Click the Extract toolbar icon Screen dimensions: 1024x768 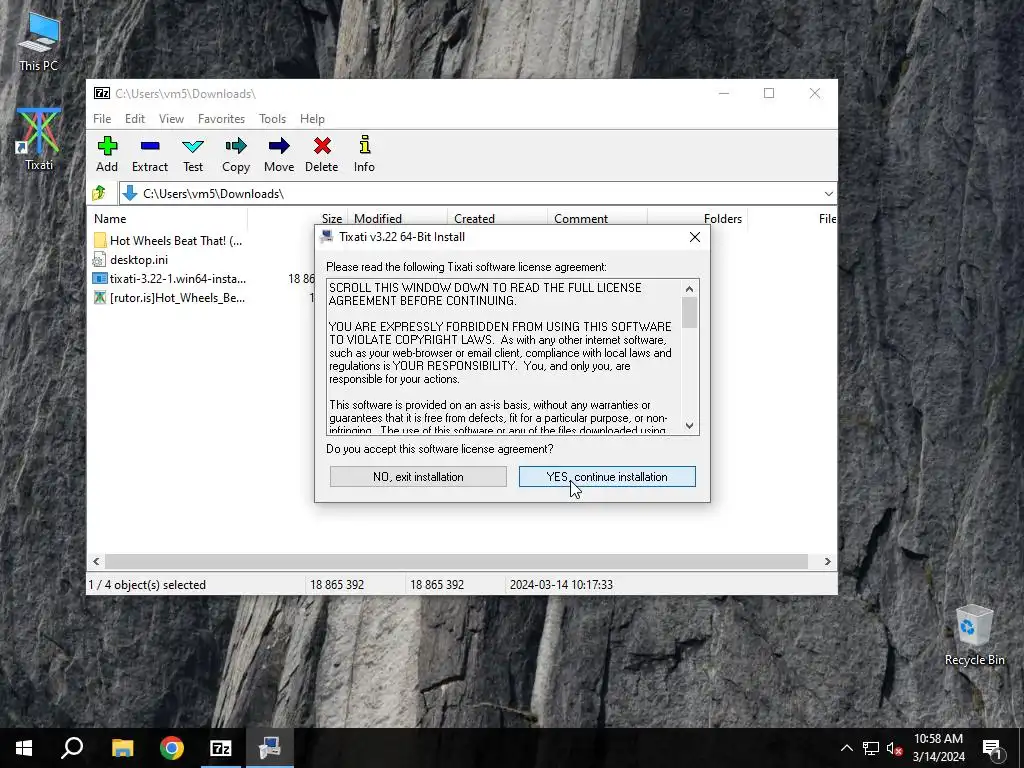coord(150,154)
